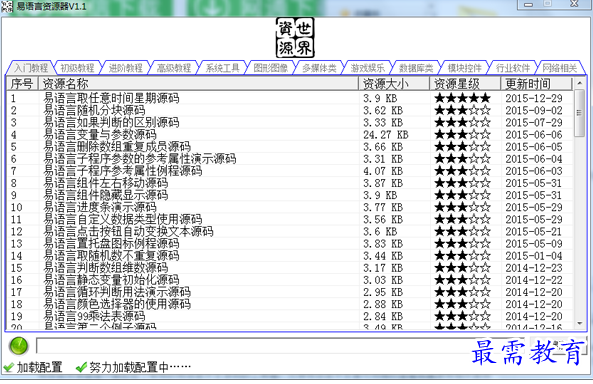Select row 易语言置托盘图标例程源码

click(x=290, y=244)
